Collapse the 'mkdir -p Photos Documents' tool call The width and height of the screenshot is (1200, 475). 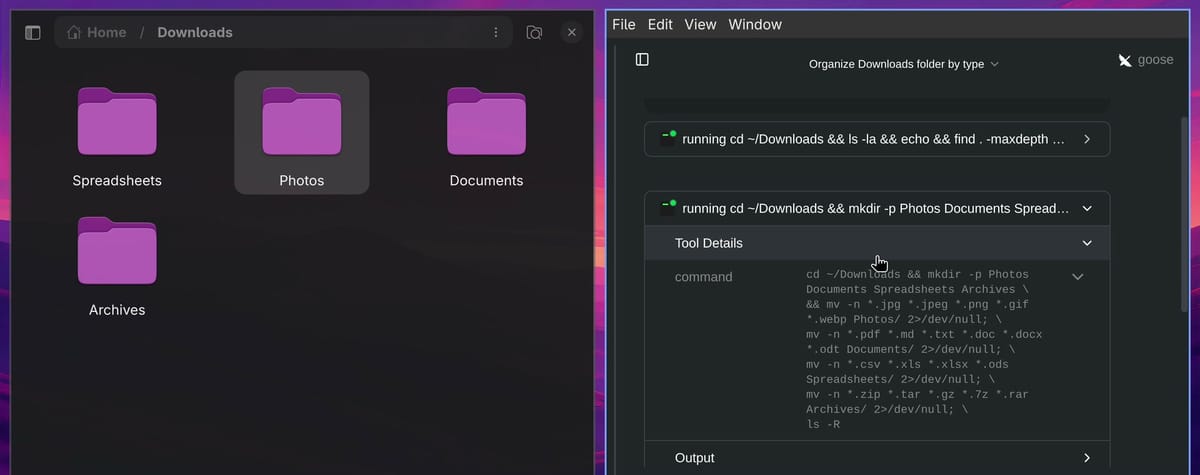pyautogui.click(x=877, y=208)
